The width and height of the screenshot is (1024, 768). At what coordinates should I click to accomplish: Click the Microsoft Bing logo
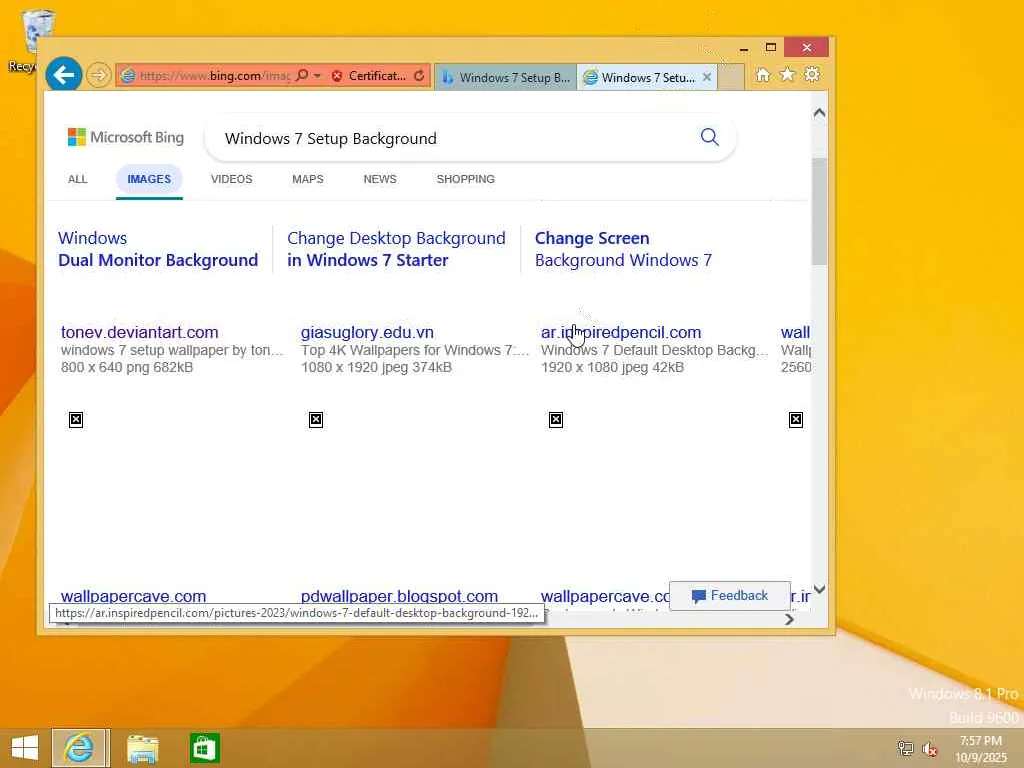tap(126, 137)
